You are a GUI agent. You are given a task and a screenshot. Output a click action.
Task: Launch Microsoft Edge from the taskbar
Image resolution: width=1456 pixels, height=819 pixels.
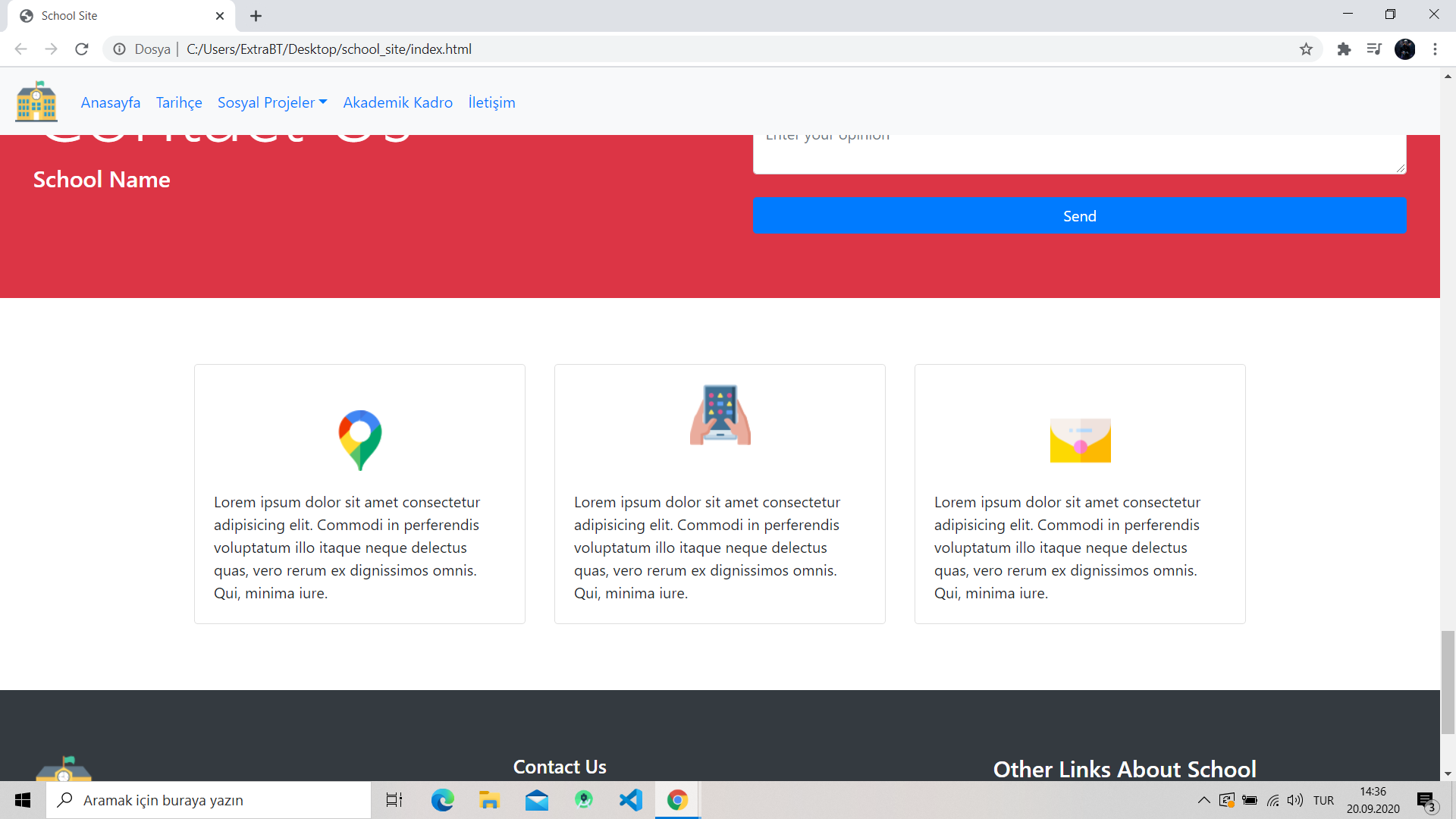click(442, 800)
